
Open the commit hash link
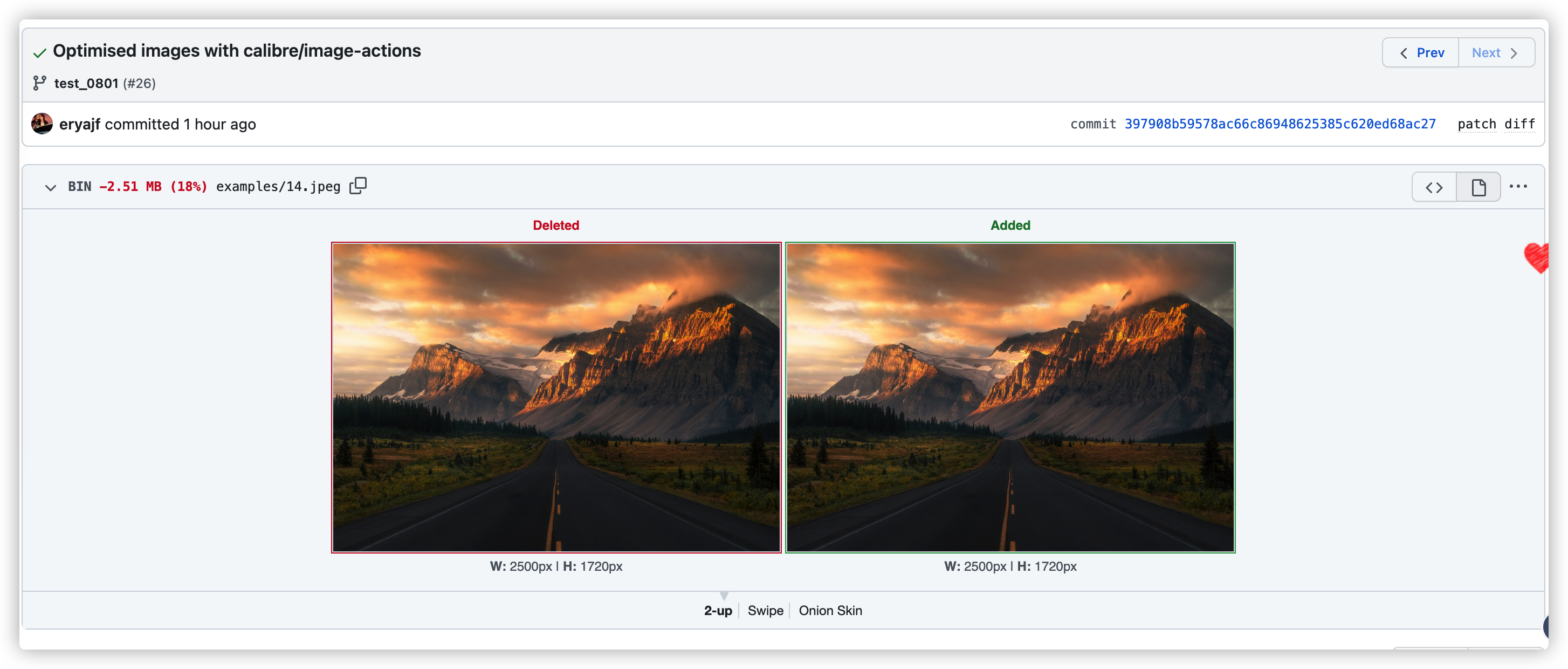1280,124
